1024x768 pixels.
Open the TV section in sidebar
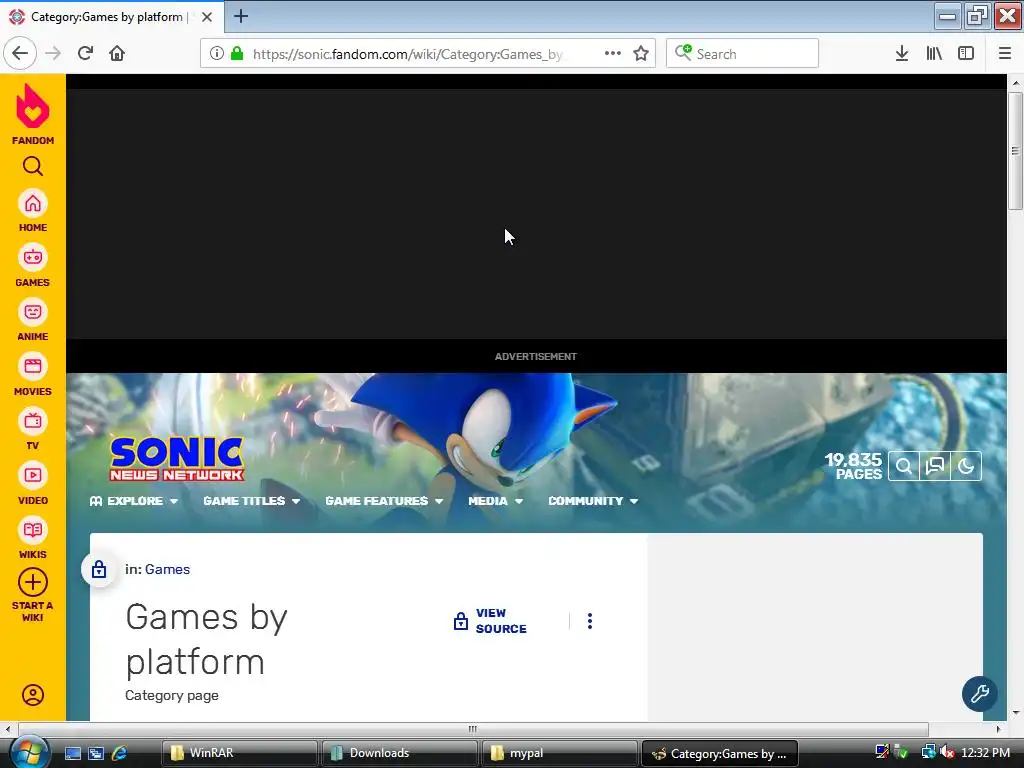[33, 429]
